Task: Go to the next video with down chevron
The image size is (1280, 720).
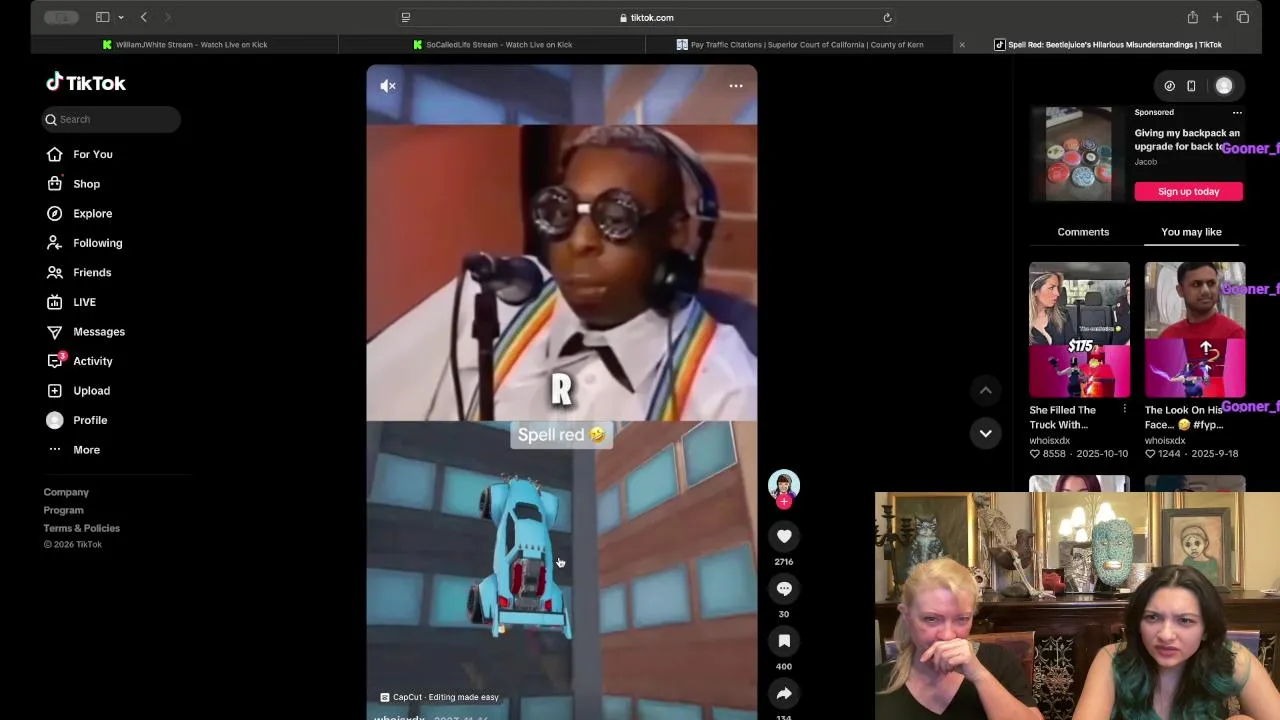Action: coord(985,433)
